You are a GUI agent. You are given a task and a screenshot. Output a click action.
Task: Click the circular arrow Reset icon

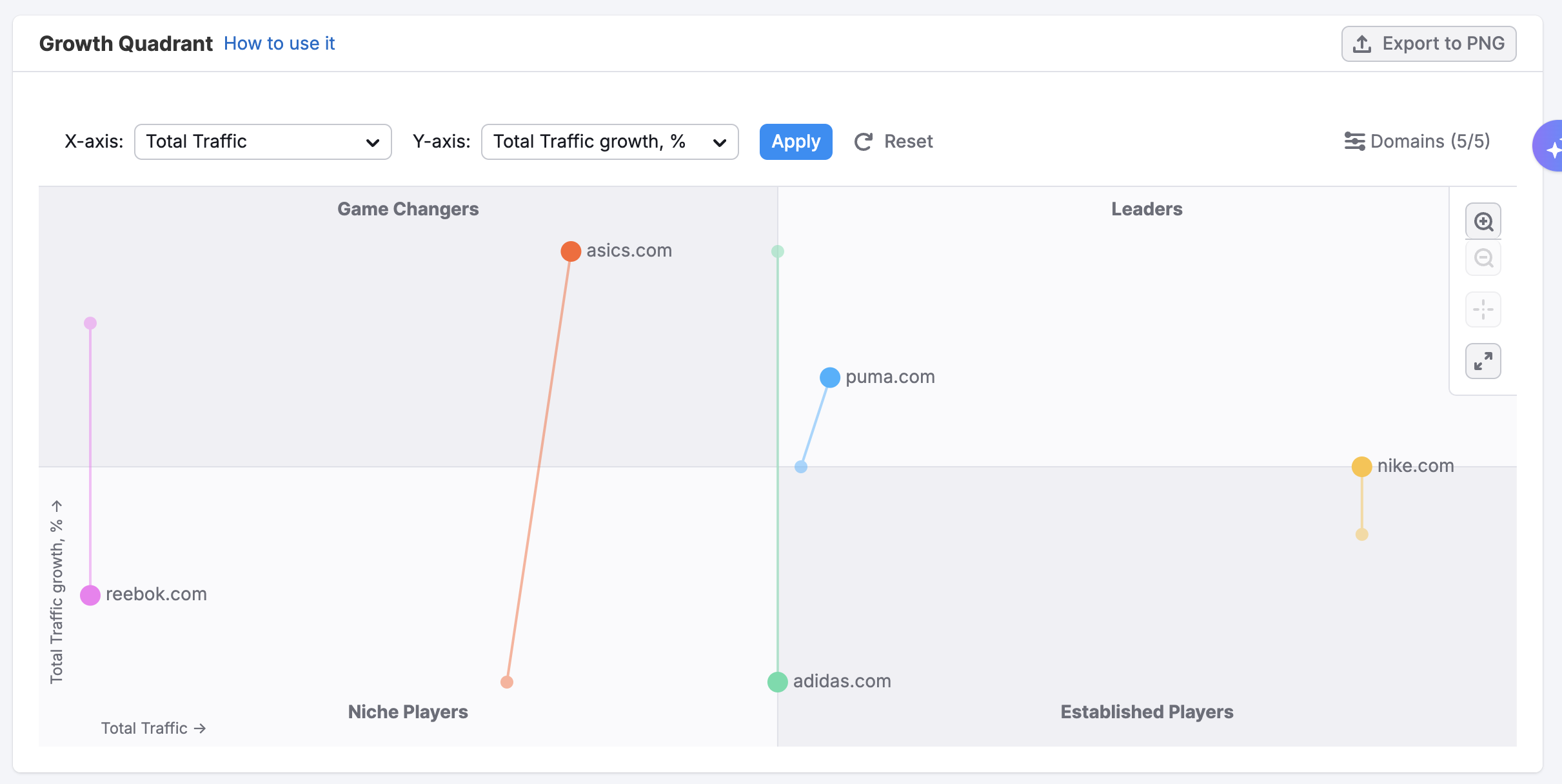[x=864, y=142]
